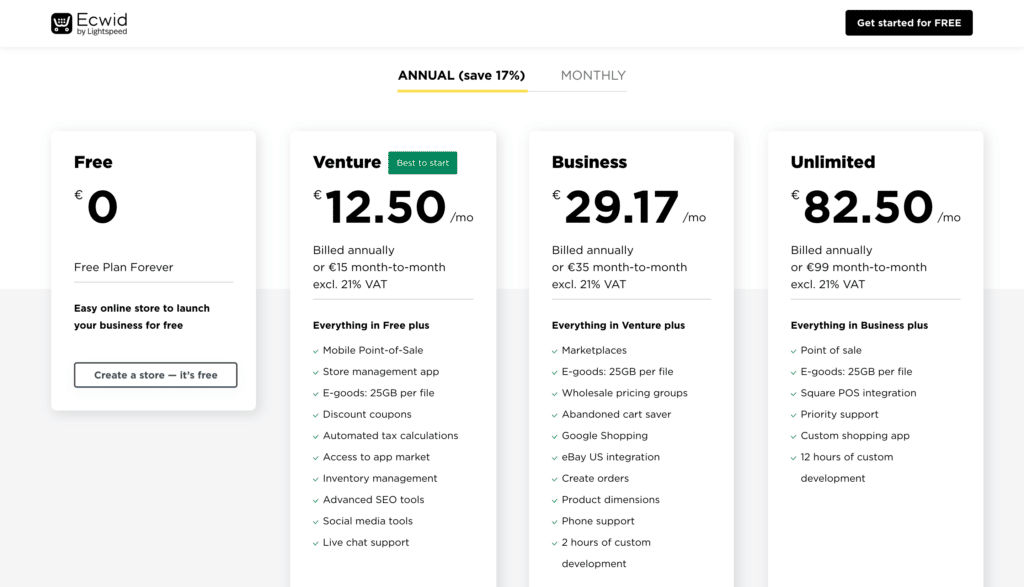The width and height of the screenshot is (1024, 587).
Task: Click 'eBay US integration' feature text
Action: [x=611, y=457]
